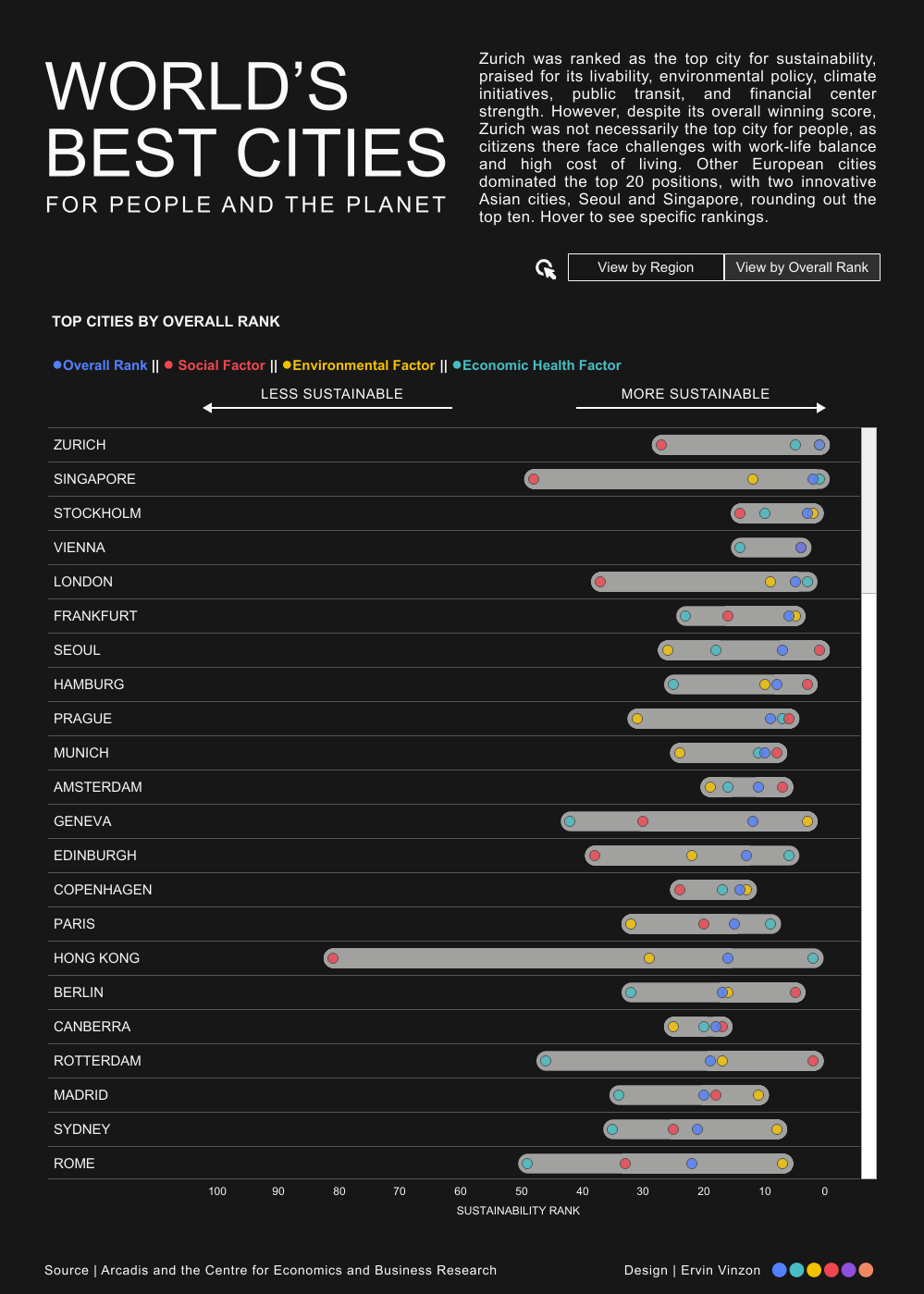Click Hong Kong's red social factor dot

[333, 958]
